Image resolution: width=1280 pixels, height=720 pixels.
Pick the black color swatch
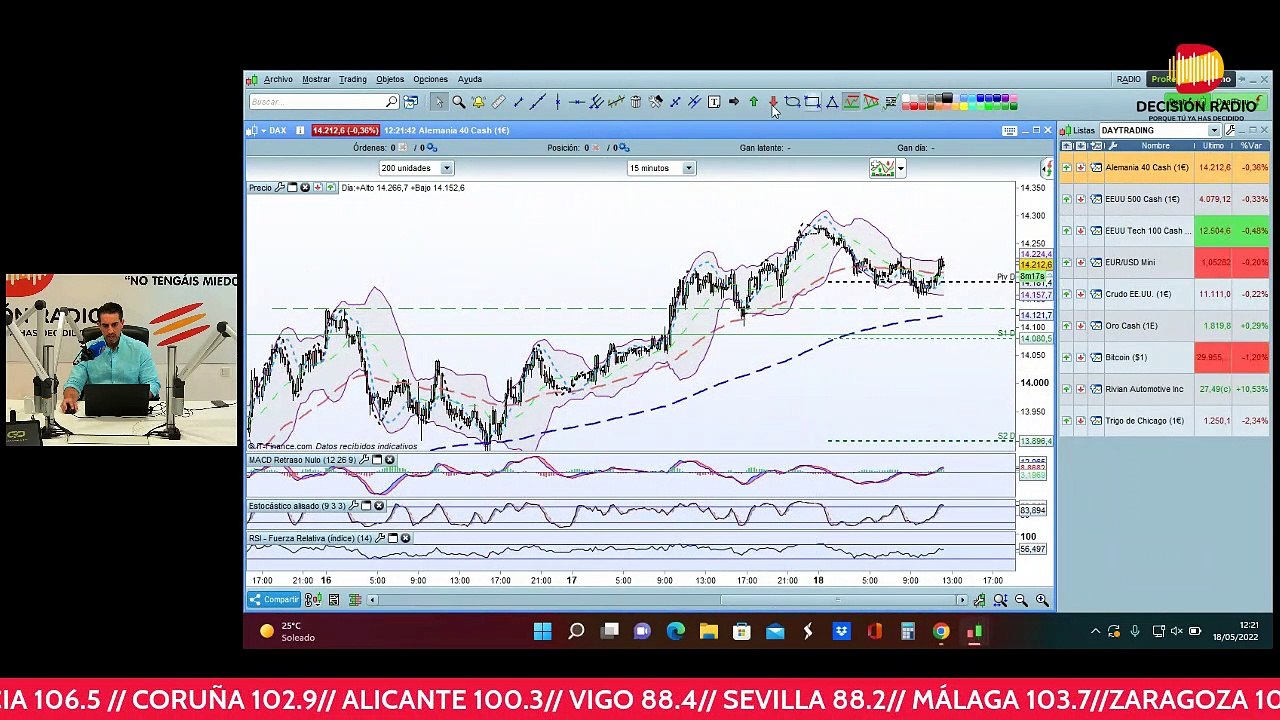click(x=945, y=98)
